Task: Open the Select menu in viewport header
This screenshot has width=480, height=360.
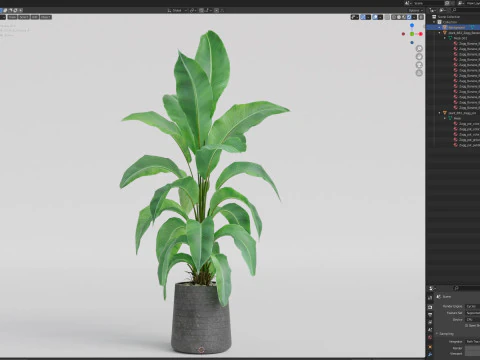Action: [23, 17]
